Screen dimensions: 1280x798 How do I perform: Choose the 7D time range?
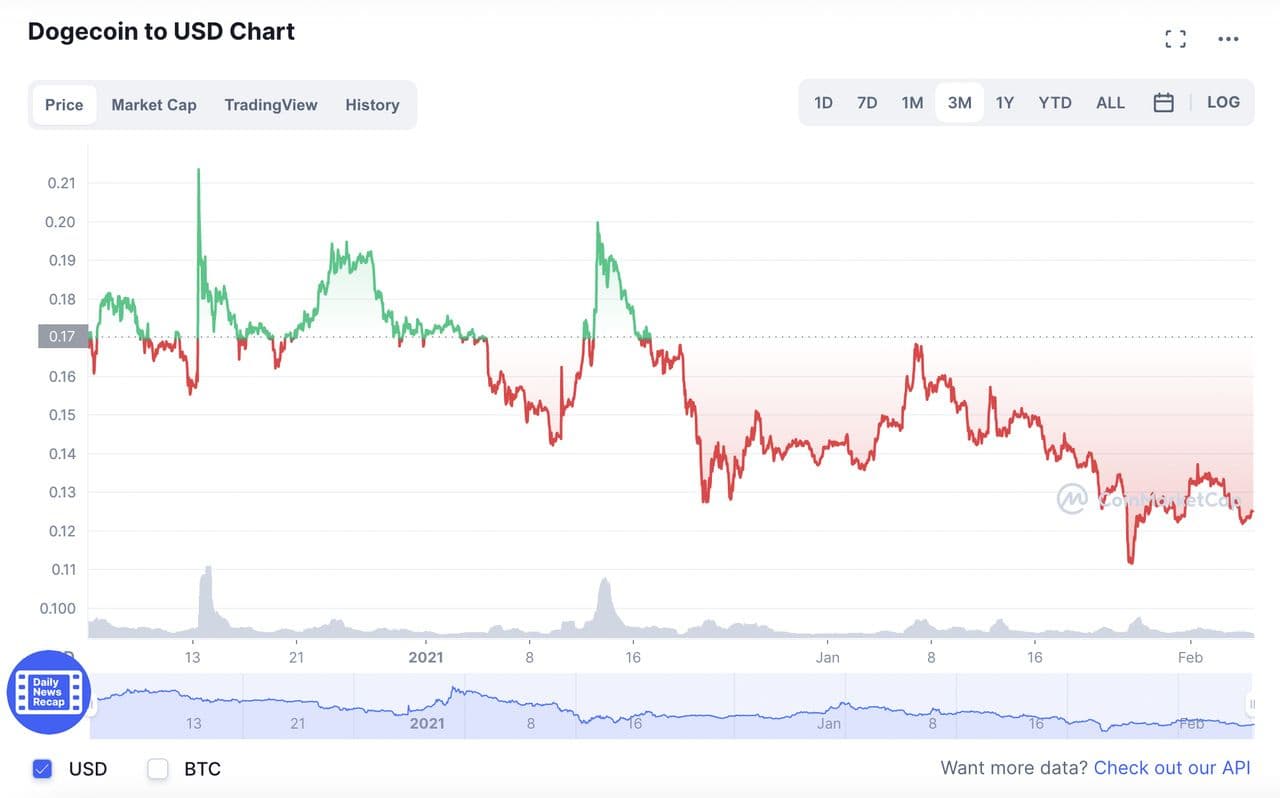(867, 103)
